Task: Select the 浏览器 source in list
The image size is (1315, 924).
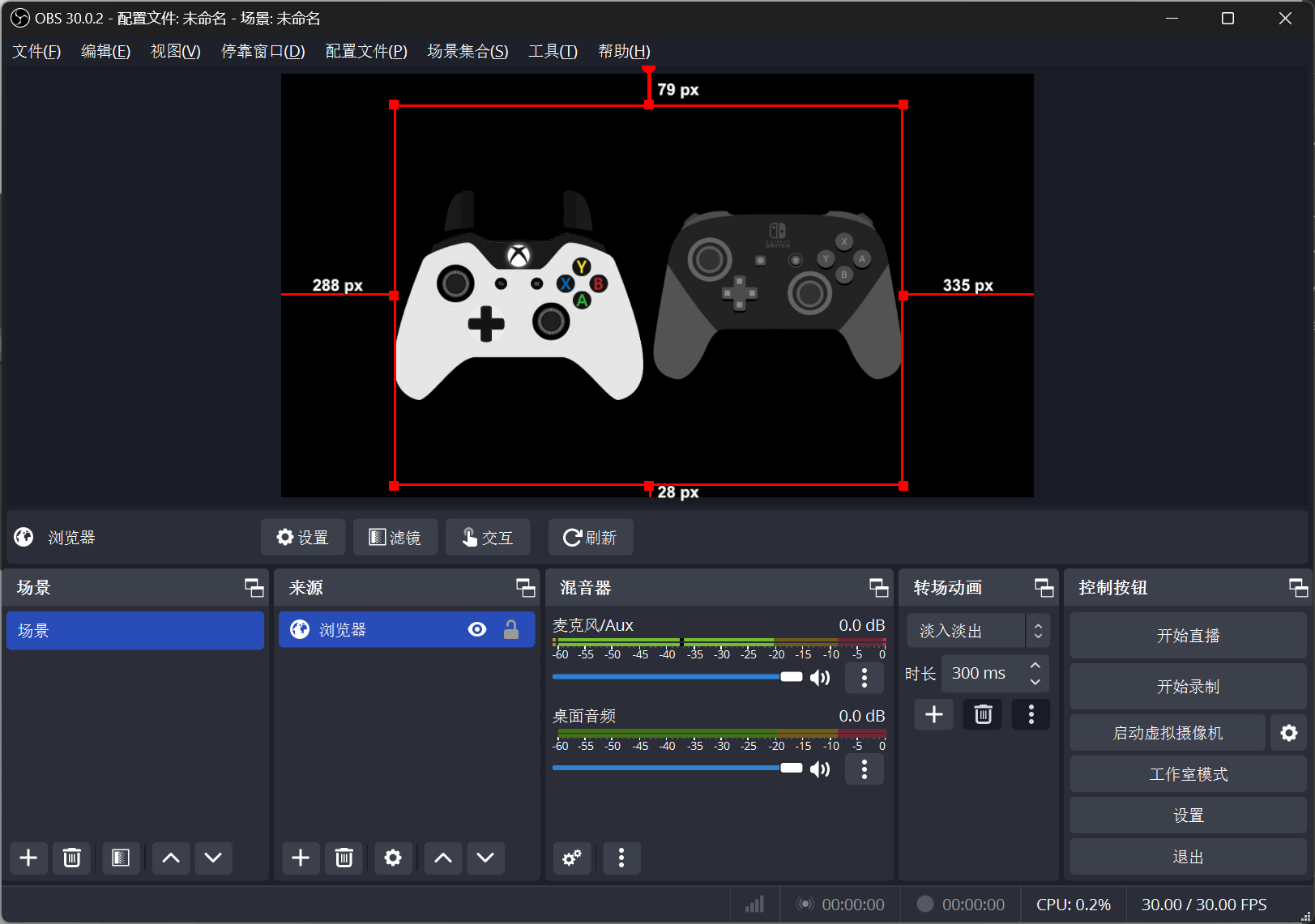Action: tap(407, 629)
